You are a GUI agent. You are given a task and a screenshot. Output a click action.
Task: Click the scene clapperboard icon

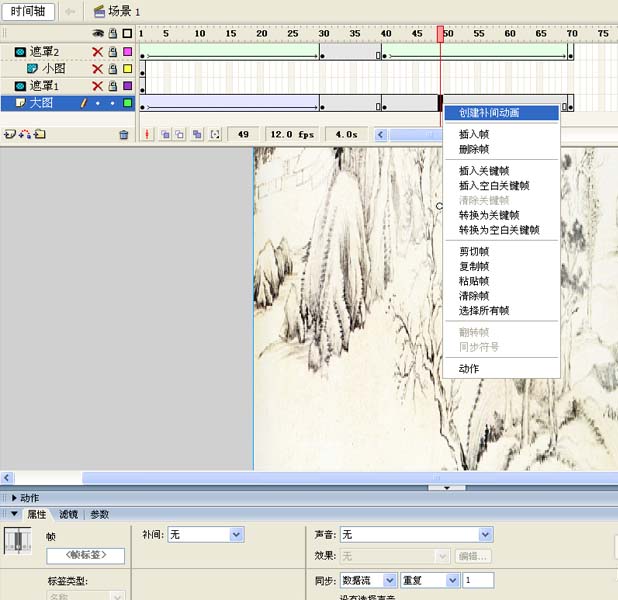coord(99,11)
